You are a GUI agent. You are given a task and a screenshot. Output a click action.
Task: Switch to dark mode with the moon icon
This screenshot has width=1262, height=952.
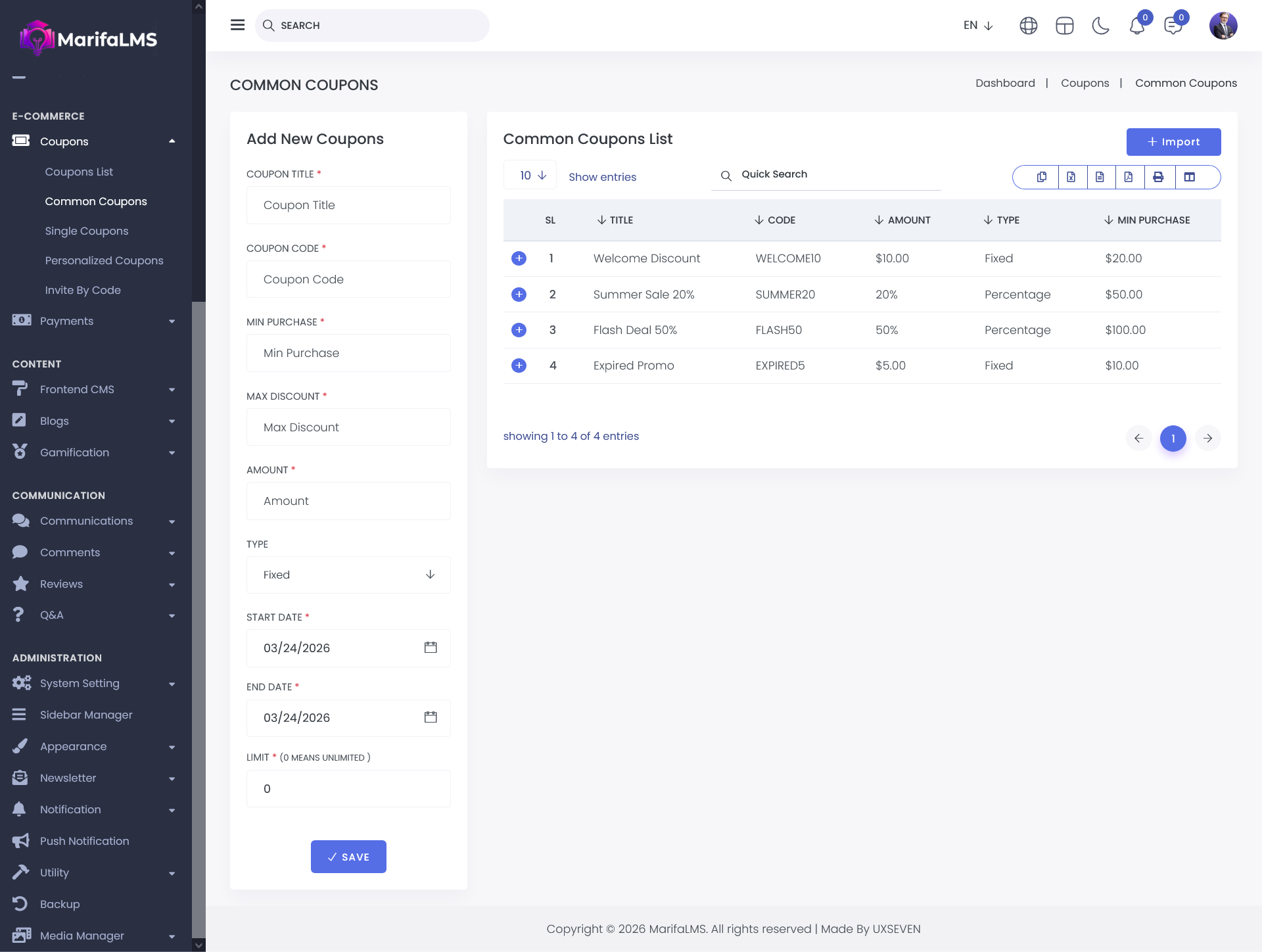click(x=1100, y=26)
